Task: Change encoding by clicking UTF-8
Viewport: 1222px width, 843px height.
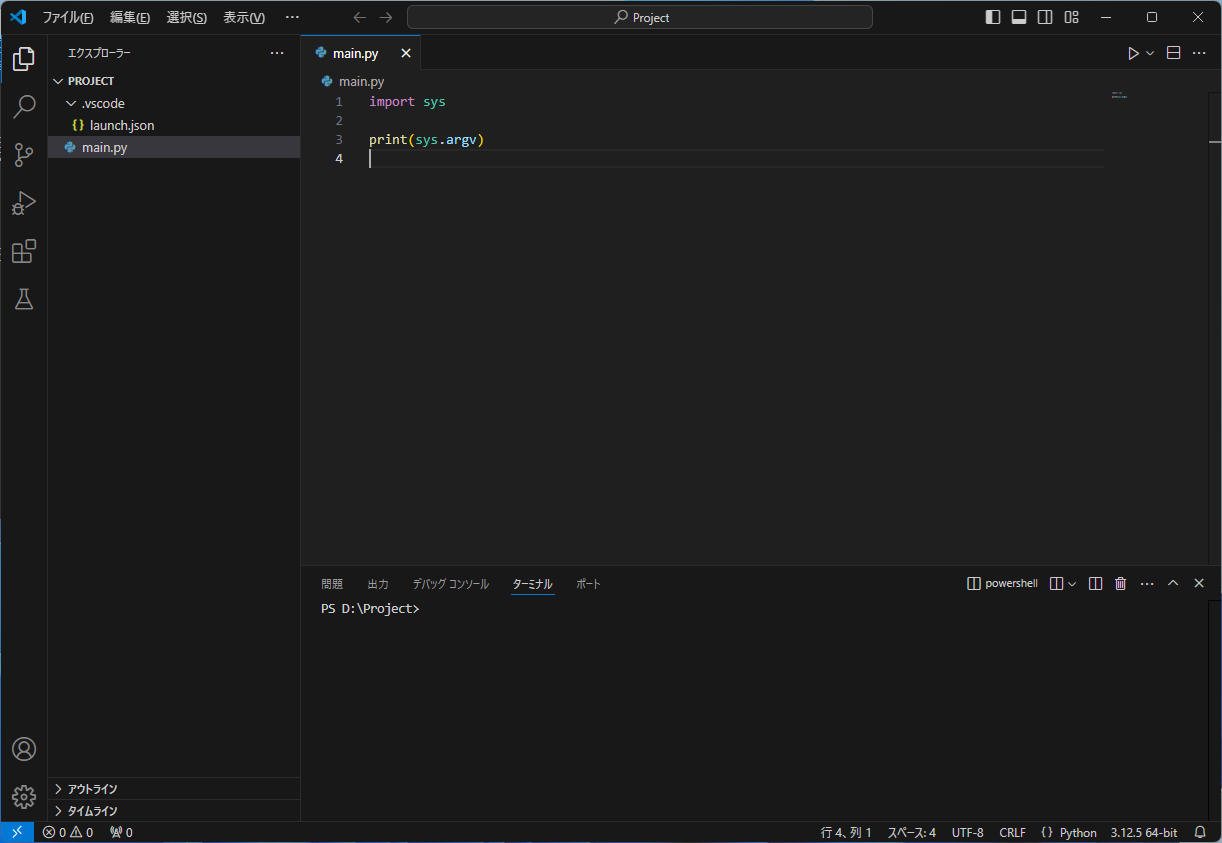Action: click(967, 831)
